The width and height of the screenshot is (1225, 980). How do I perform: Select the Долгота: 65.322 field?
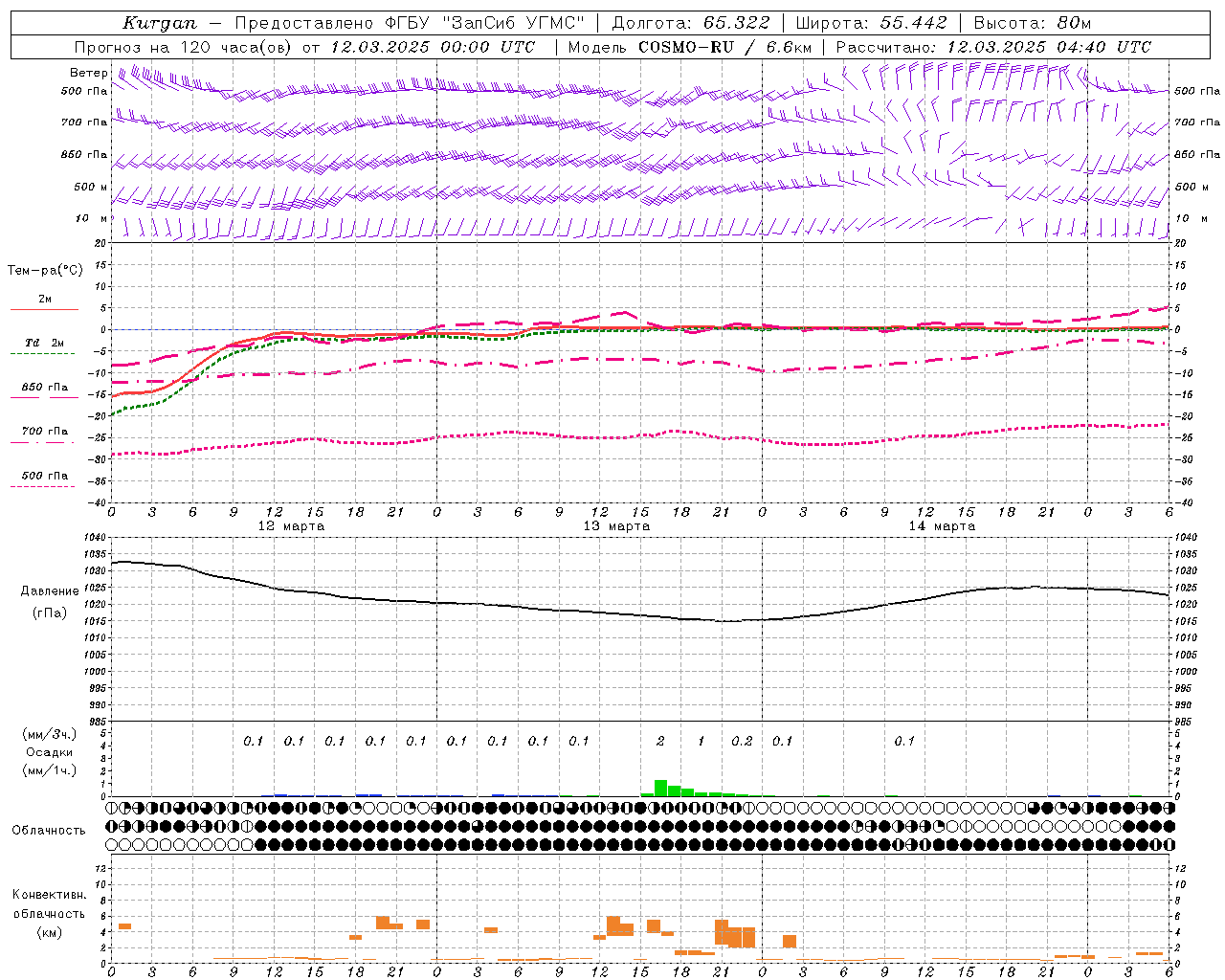click(x=690, y=23)
